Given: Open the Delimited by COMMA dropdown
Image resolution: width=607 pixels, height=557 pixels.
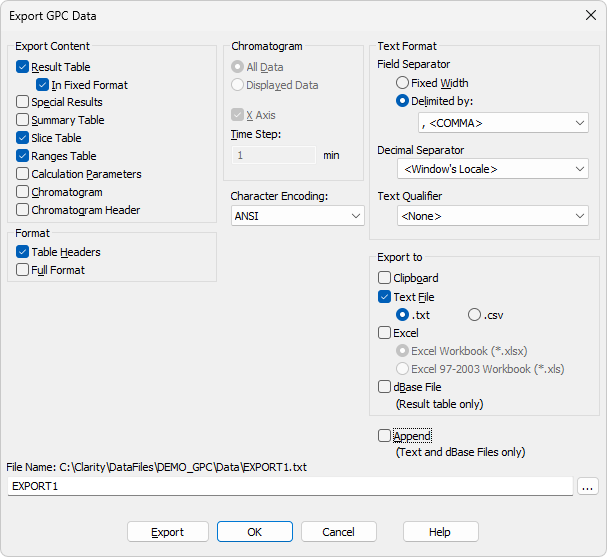Looking at the screenshot, I should pyautogui.click(x=503, y=123).
